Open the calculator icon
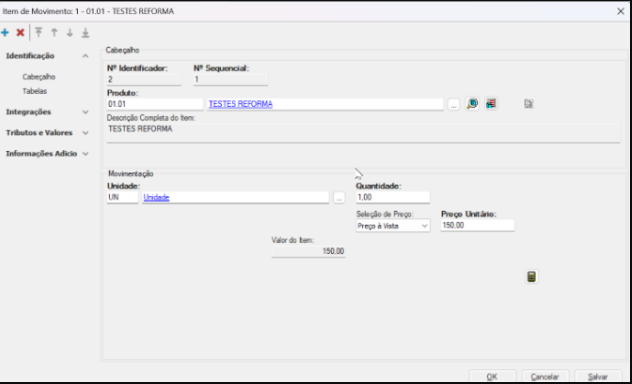This screenshot has width=632, height=384. coord(532,277)
